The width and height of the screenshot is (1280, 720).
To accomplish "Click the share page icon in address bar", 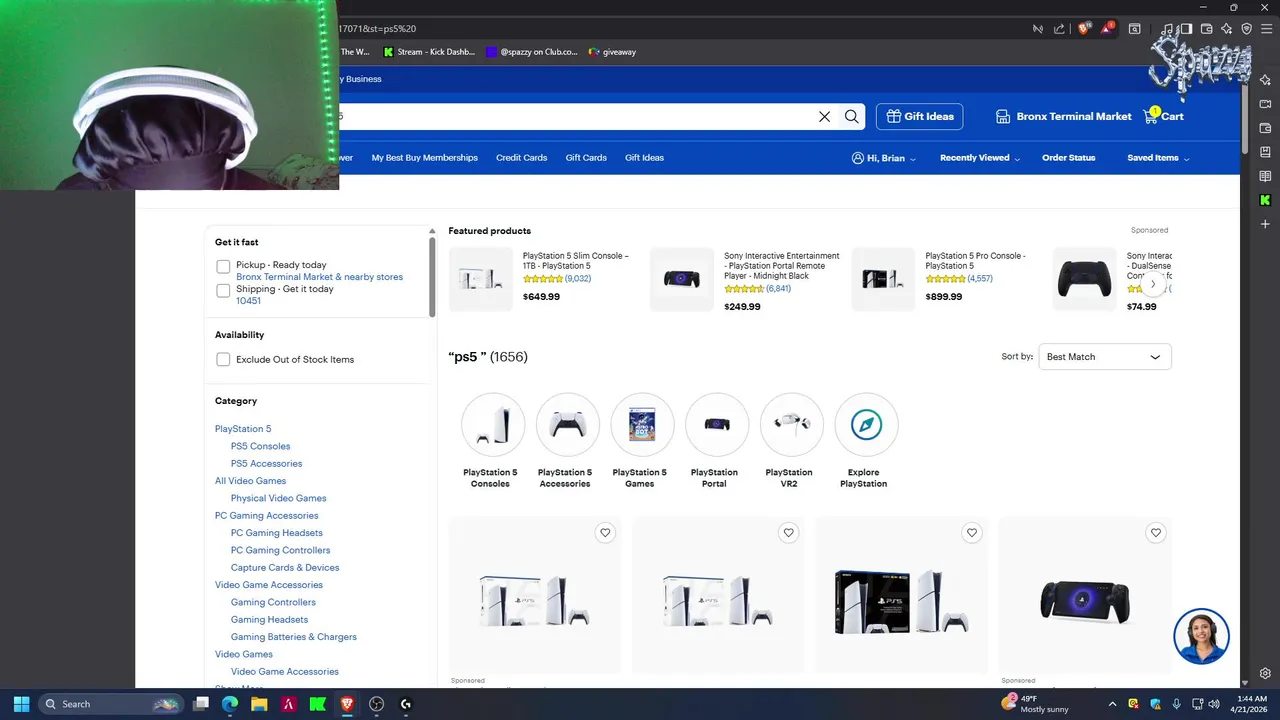I will [x=1059, y=29].
